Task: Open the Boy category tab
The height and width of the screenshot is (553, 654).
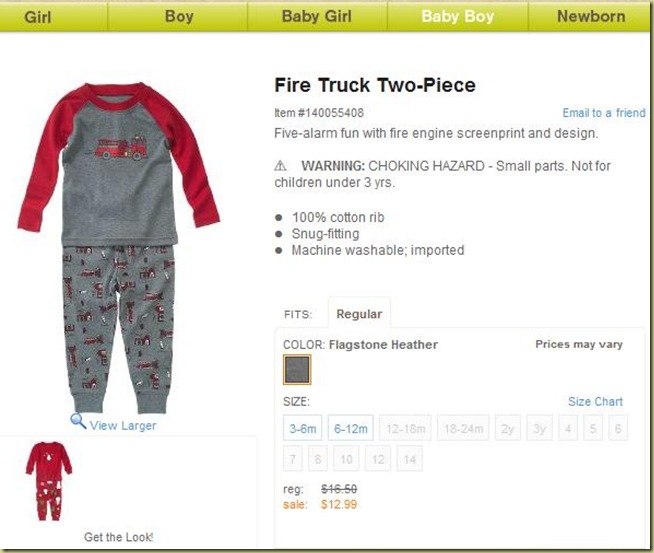Action: (179, 16)
